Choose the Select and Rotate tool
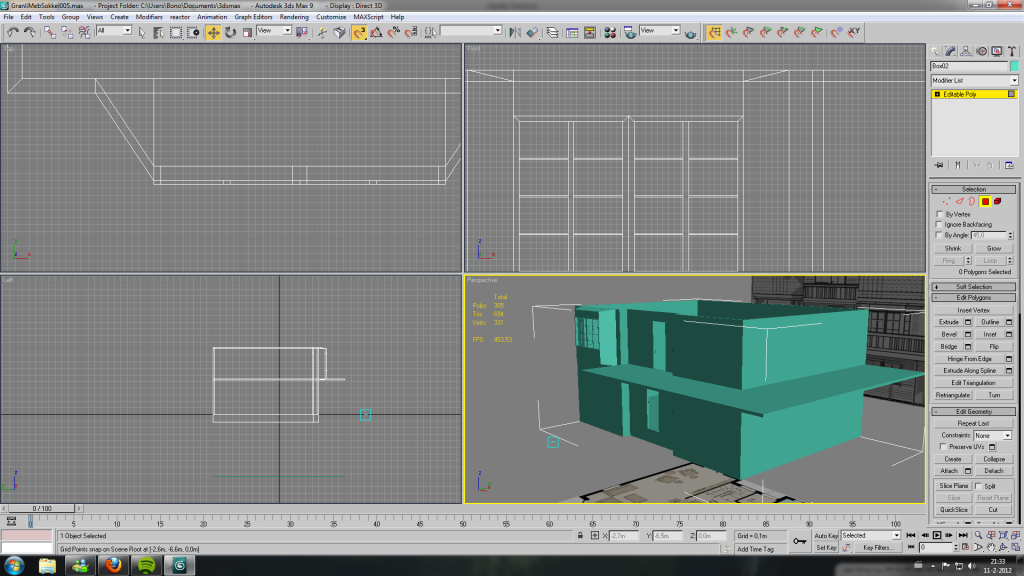Image resolution: width=1024 pixels, height=576 pixels. tap(230, 32)
